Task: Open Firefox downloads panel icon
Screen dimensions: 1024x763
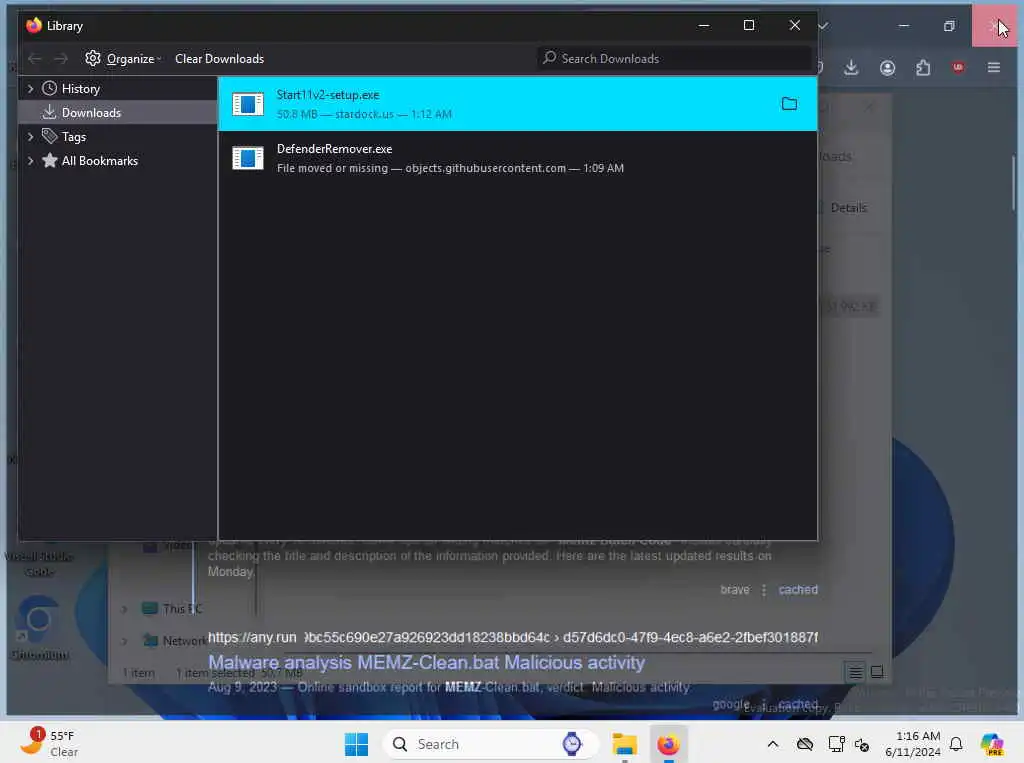Action: (851, 67)
